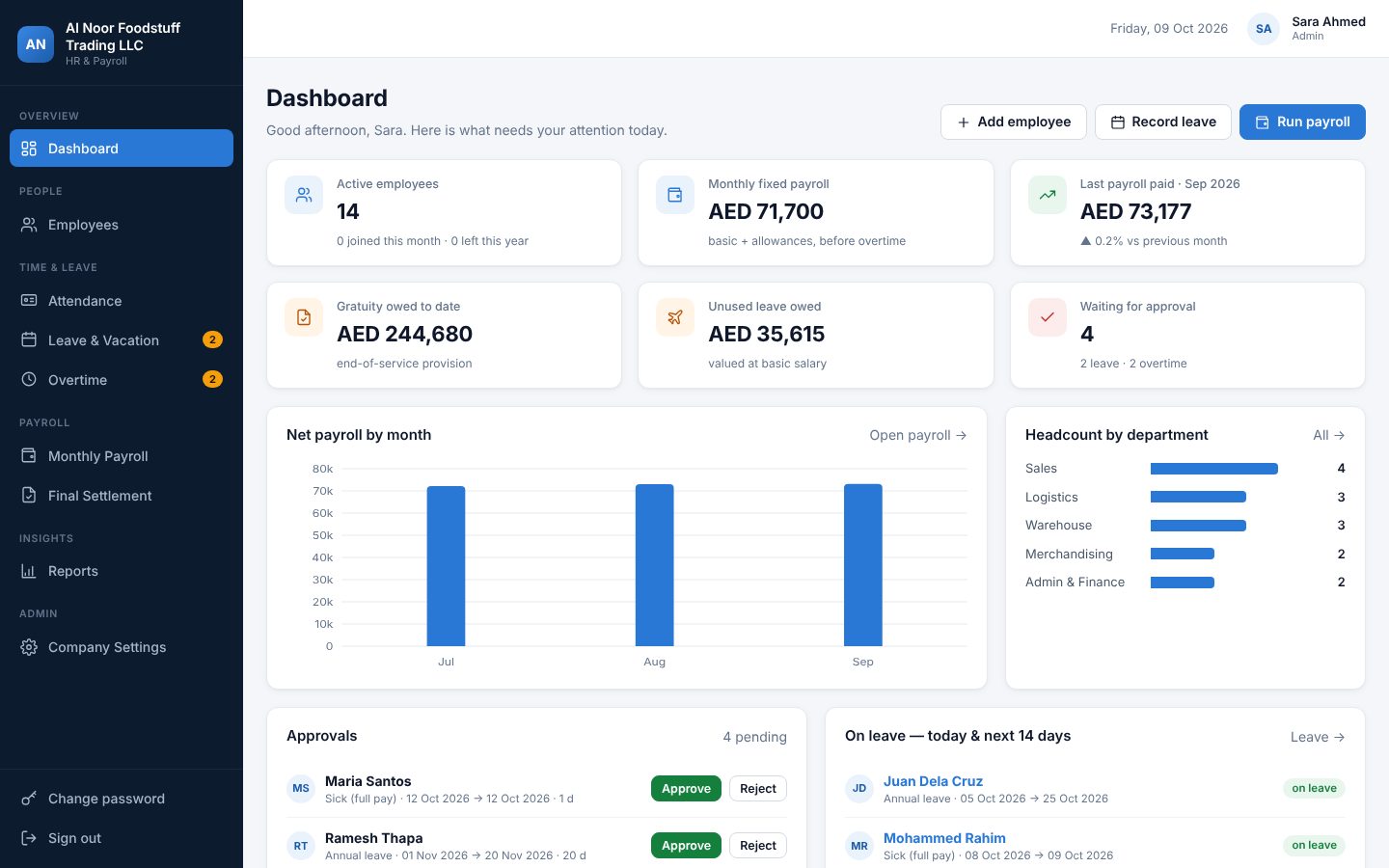Screen dimensions: 1389x868
Task: Click the Monthly fixed payroll wallet icon
Action: (675, 195)
